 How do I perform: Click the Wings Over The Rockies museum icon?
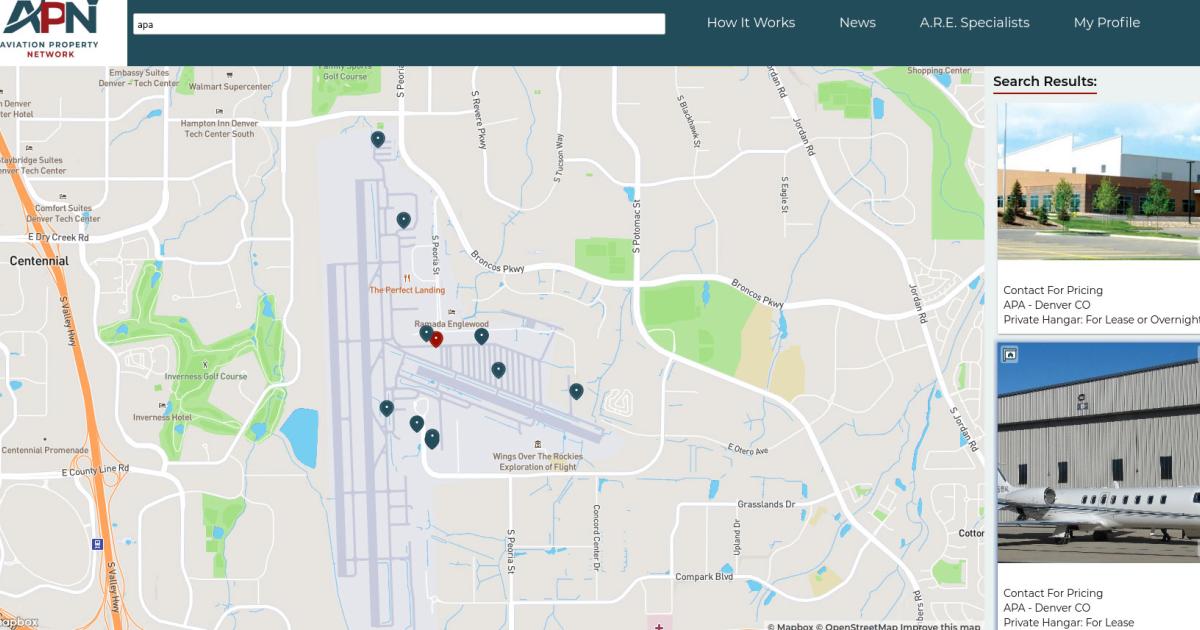coord(538,444)
